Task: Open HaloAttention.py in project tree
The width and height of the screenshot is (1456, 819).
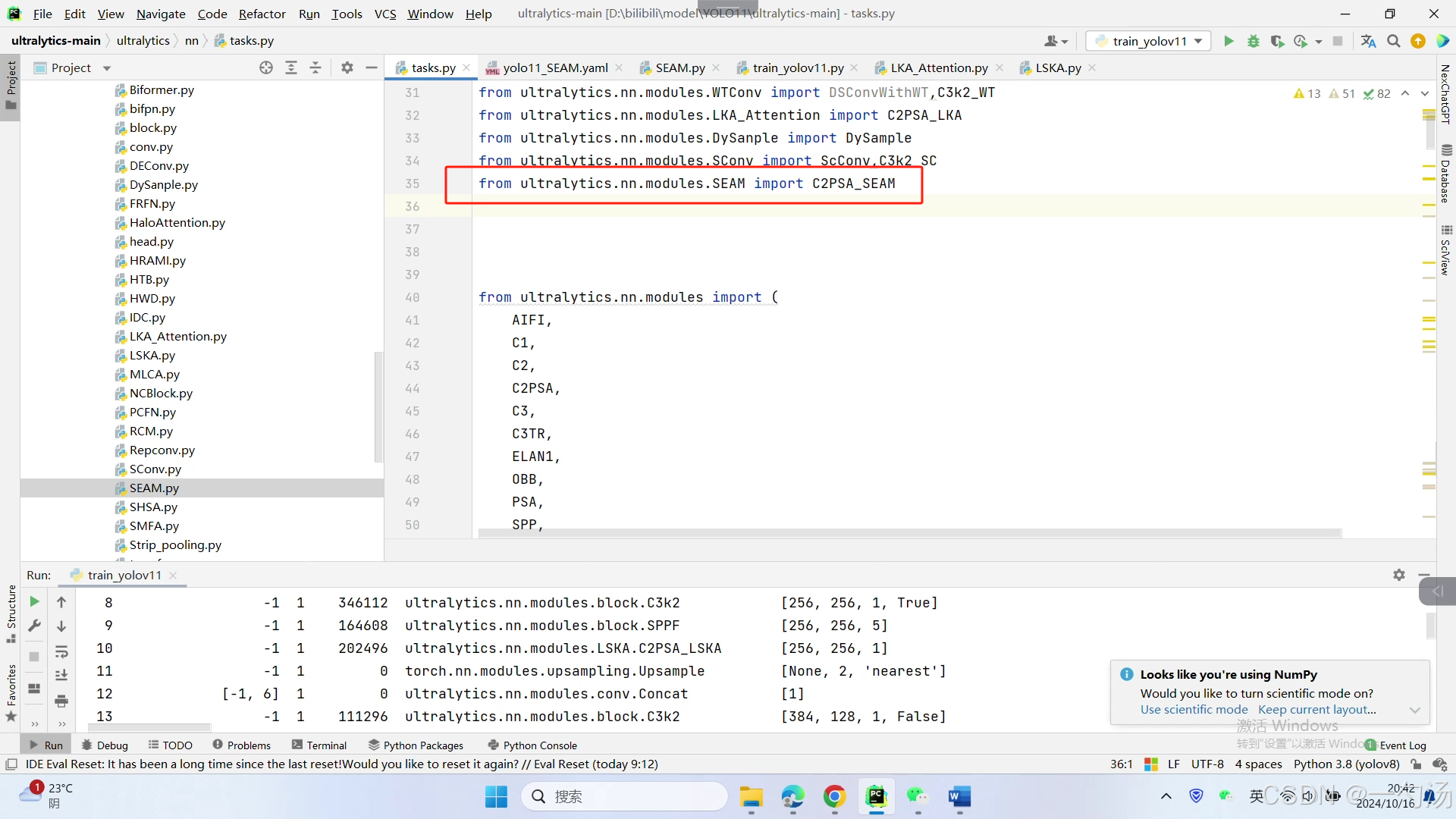Action: pos(177,222)
